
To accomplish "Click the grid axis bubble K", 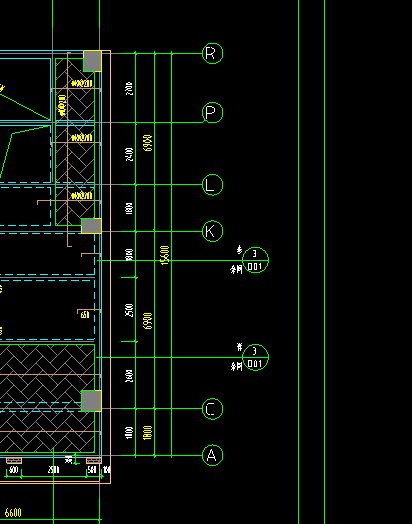I will click(x=213, y=231).
